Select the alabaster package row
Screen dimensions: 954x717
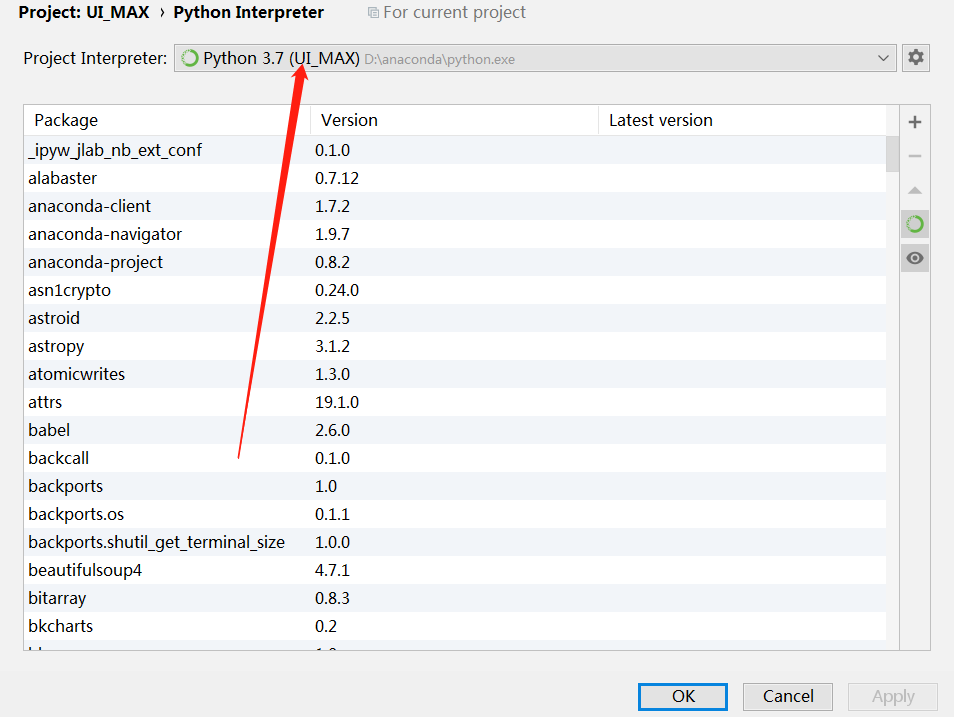[x=455, y=178]
